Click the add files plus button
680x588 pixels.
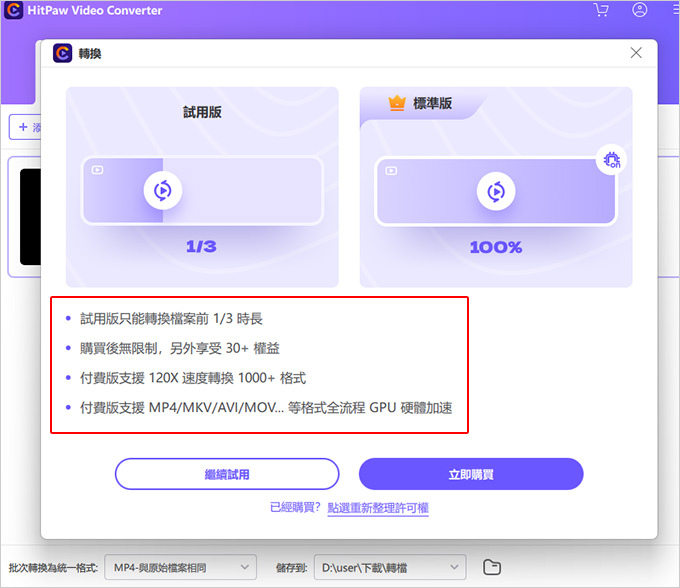[x=25, y=127]
